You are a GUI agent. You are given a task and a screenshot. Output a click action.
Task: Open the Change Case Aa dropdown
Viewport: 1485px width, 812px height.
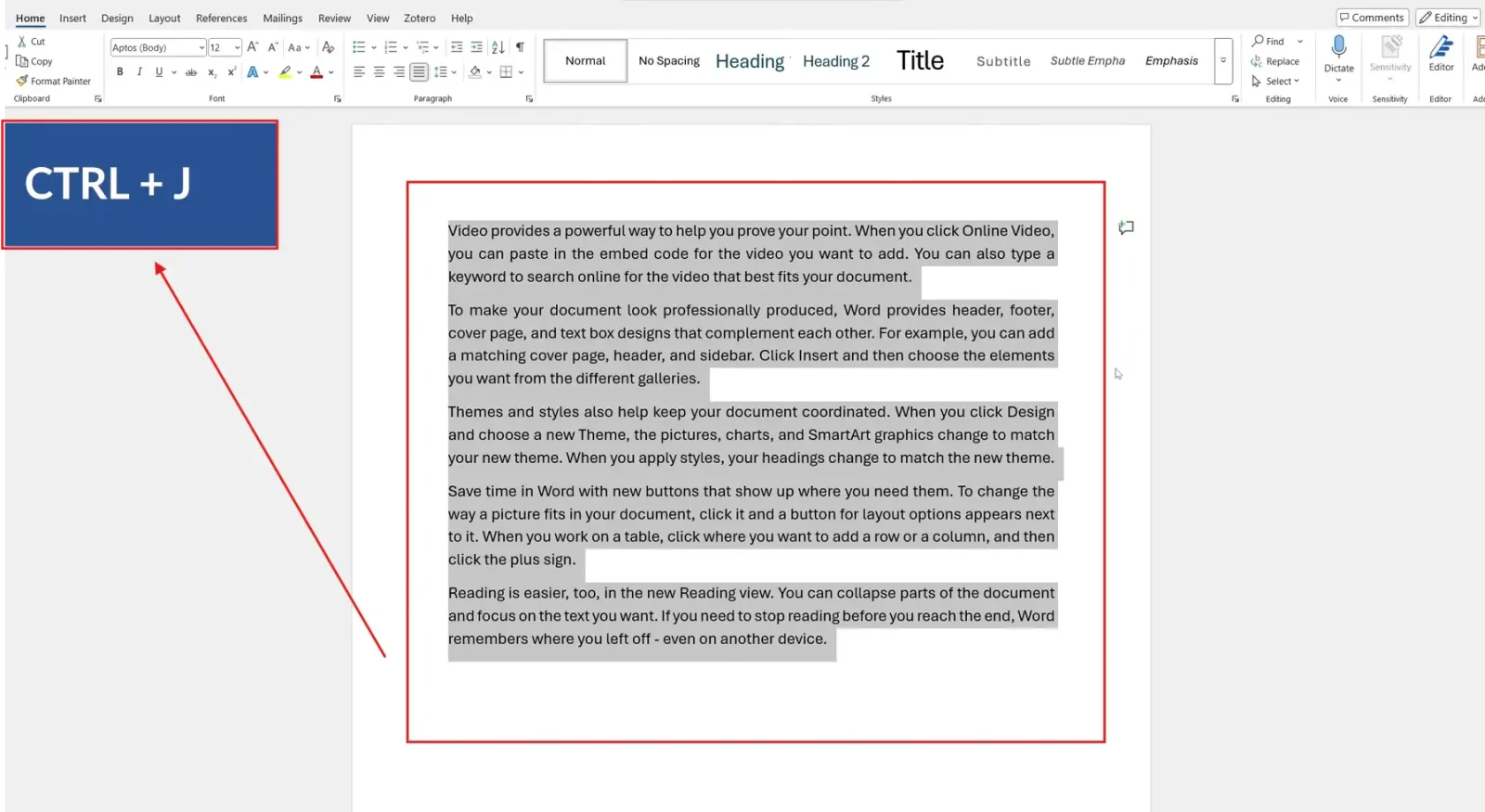click(299, 47)
